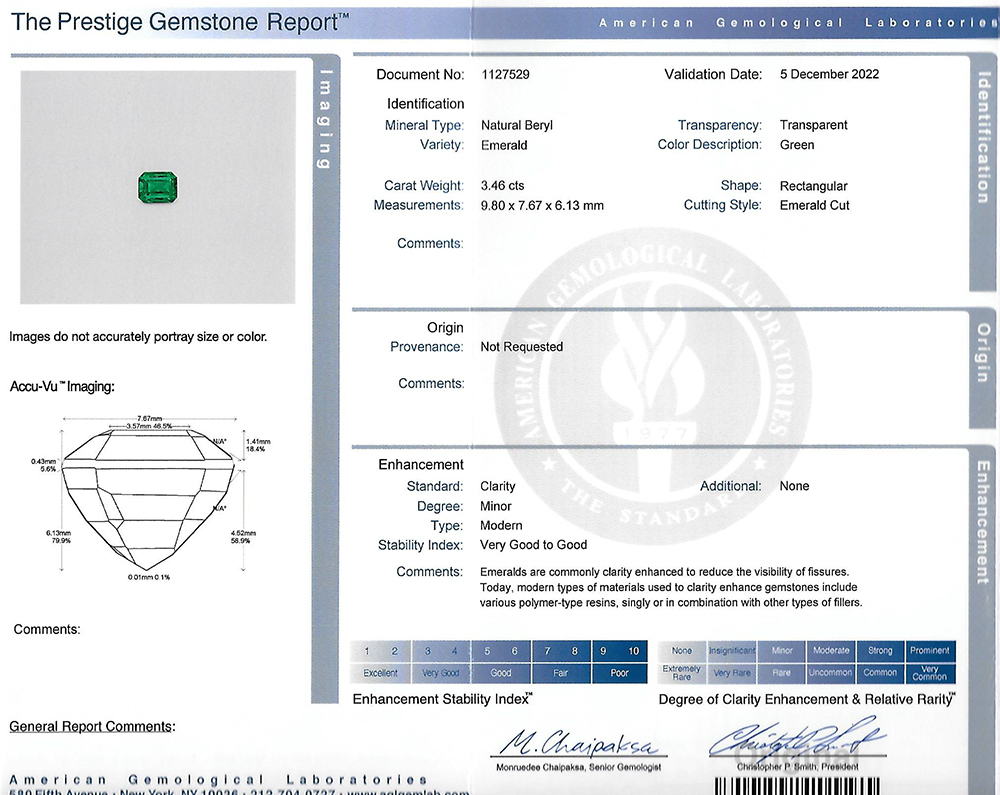The width and height of the screenshot is (1000, 795).
Task: Click the 'Monruedee Chaipaksa, Senior Gemologist' caption
Action: click(x=578, y=767)
